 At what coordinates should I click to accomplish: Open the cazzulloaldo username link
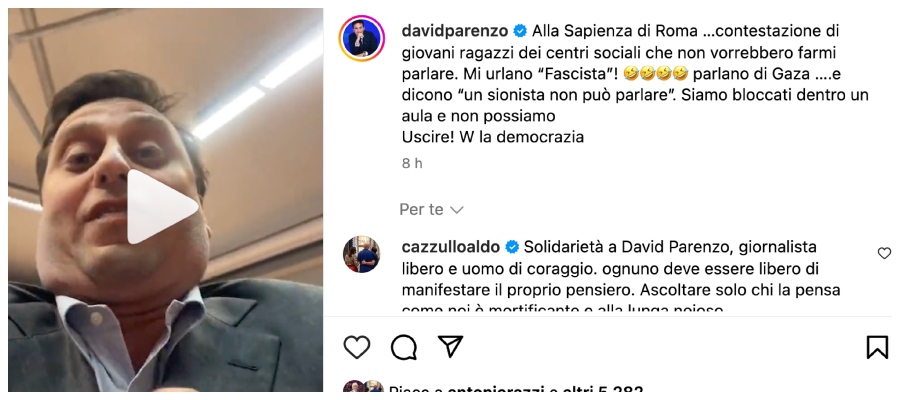tap(451, 247)
